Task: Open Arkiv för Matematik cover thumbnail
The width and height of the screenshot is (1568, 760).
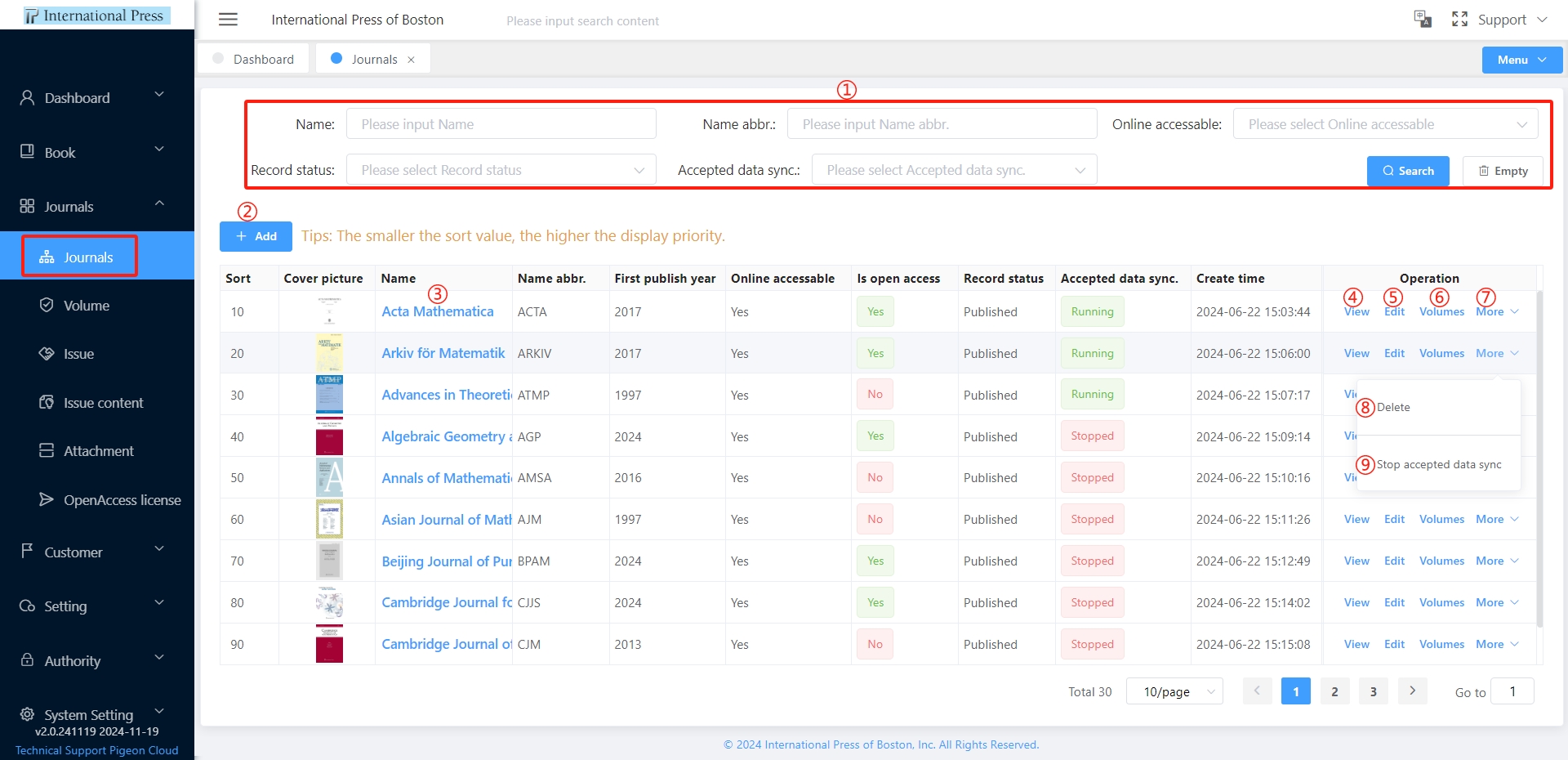Action: [x=329, y=353]
